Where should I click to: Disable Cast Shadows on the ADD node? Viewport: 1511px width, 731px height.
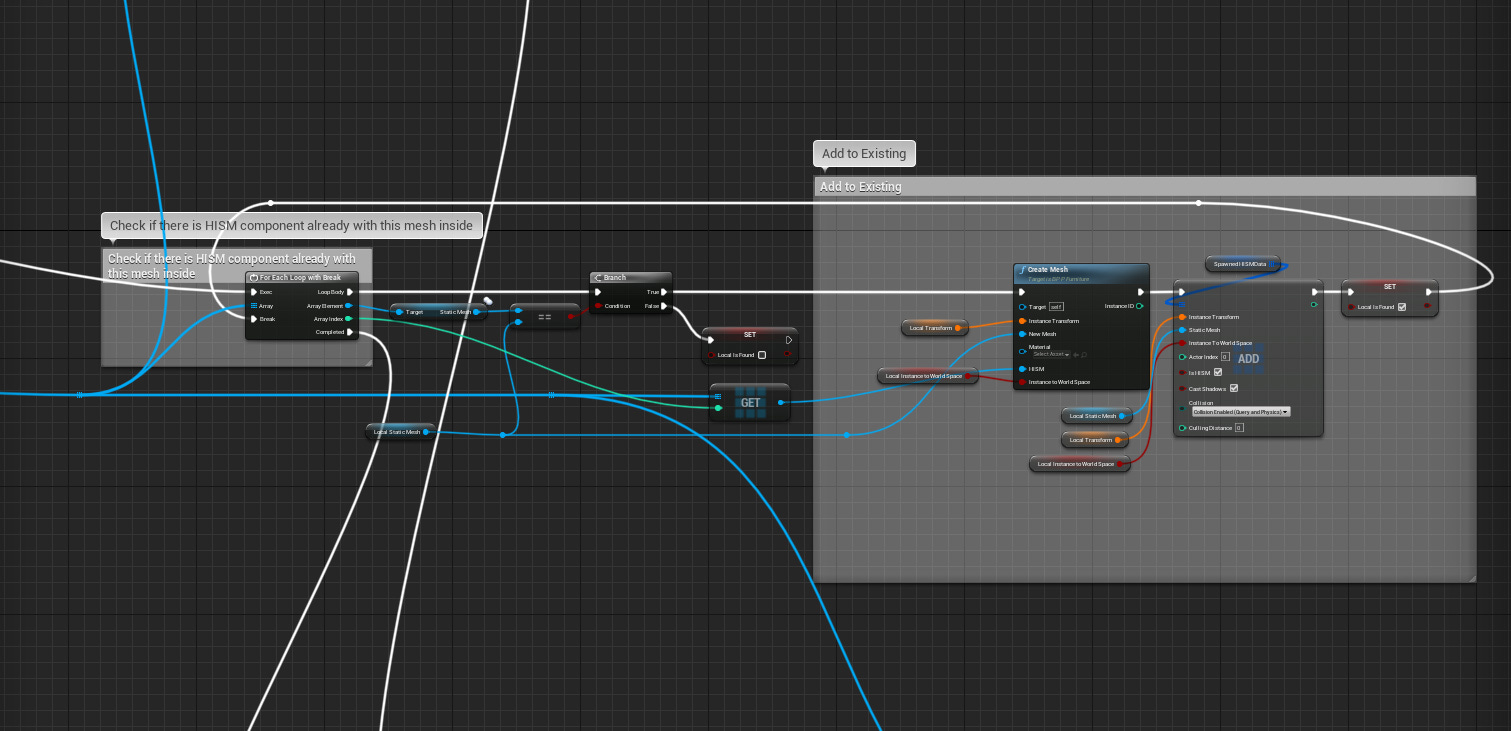pos(1234,388)
